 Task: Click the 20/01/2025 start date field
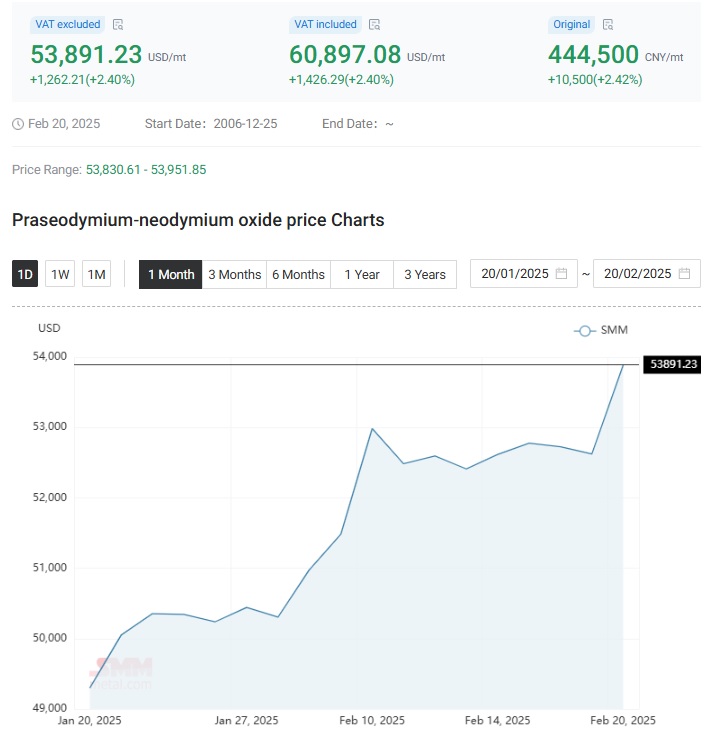click(x=524, y=274)
